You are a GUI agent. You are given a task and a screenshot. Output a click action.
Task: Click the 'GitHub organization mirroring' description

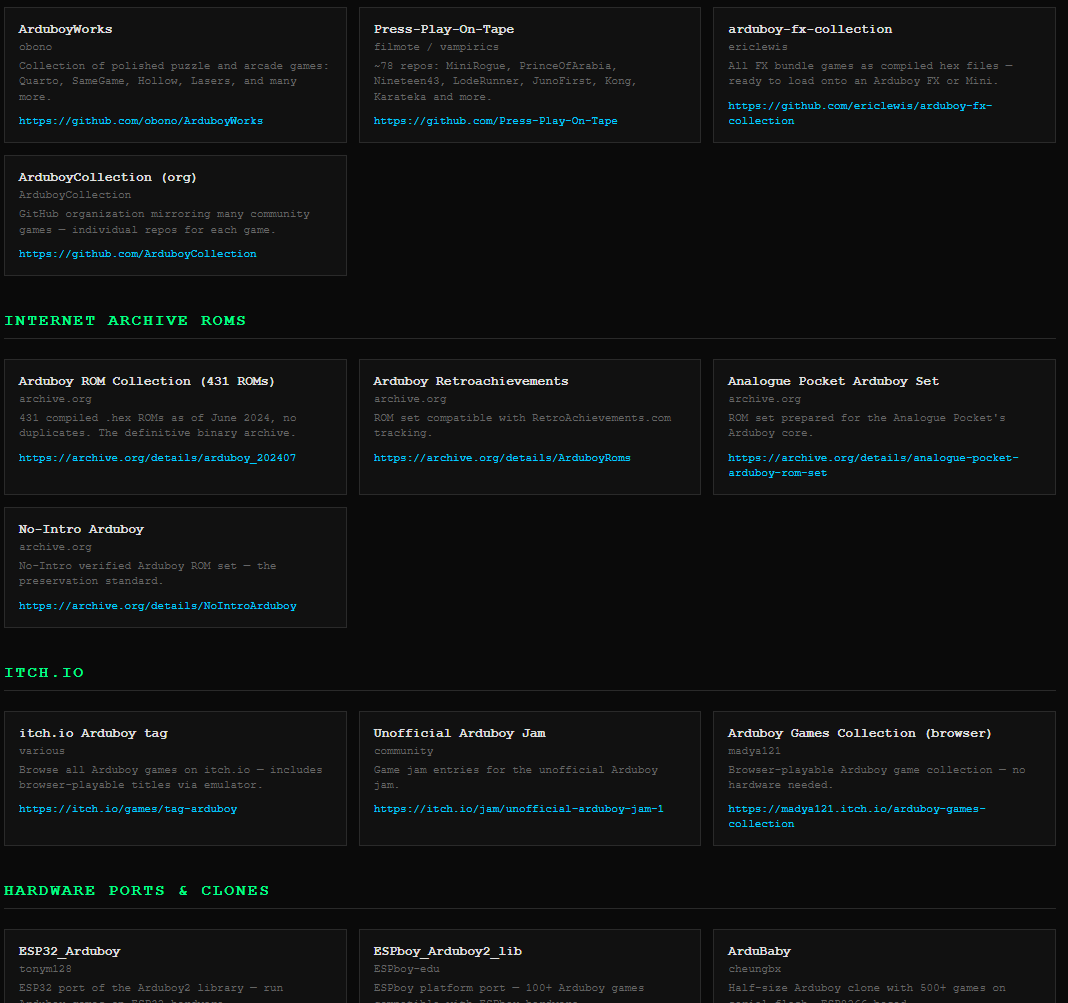pos(164,222)
